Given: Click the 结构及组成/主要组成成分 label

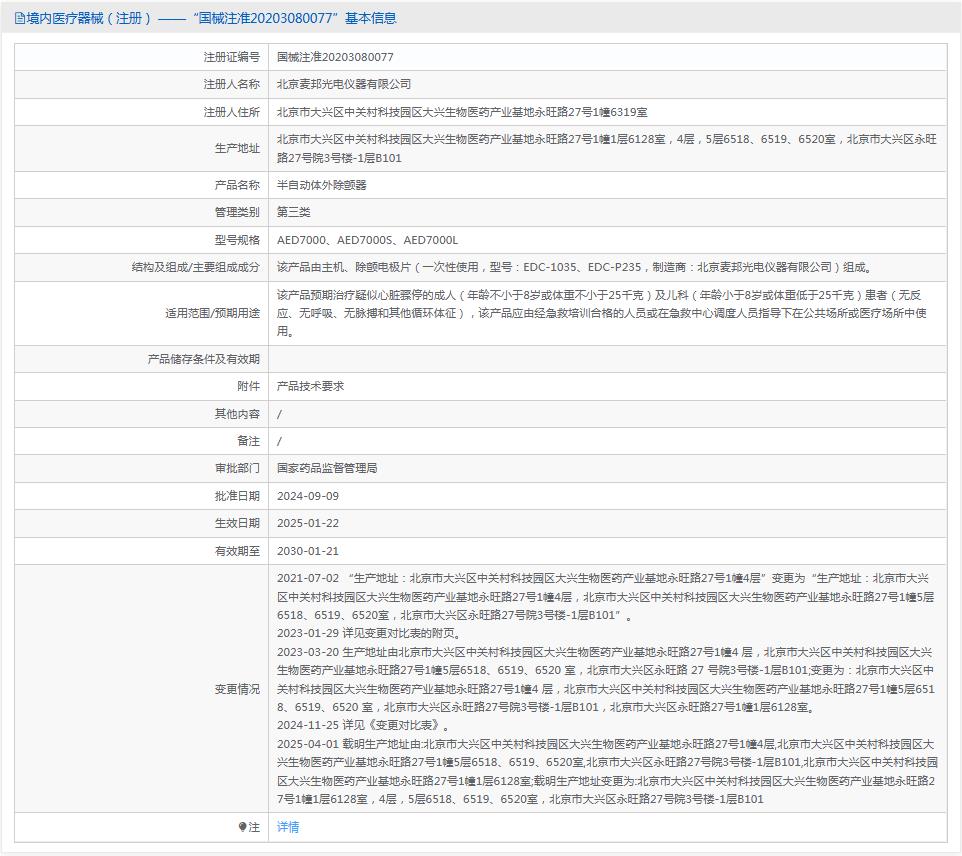Looking at the screenshot, I should tap(195, 267).
